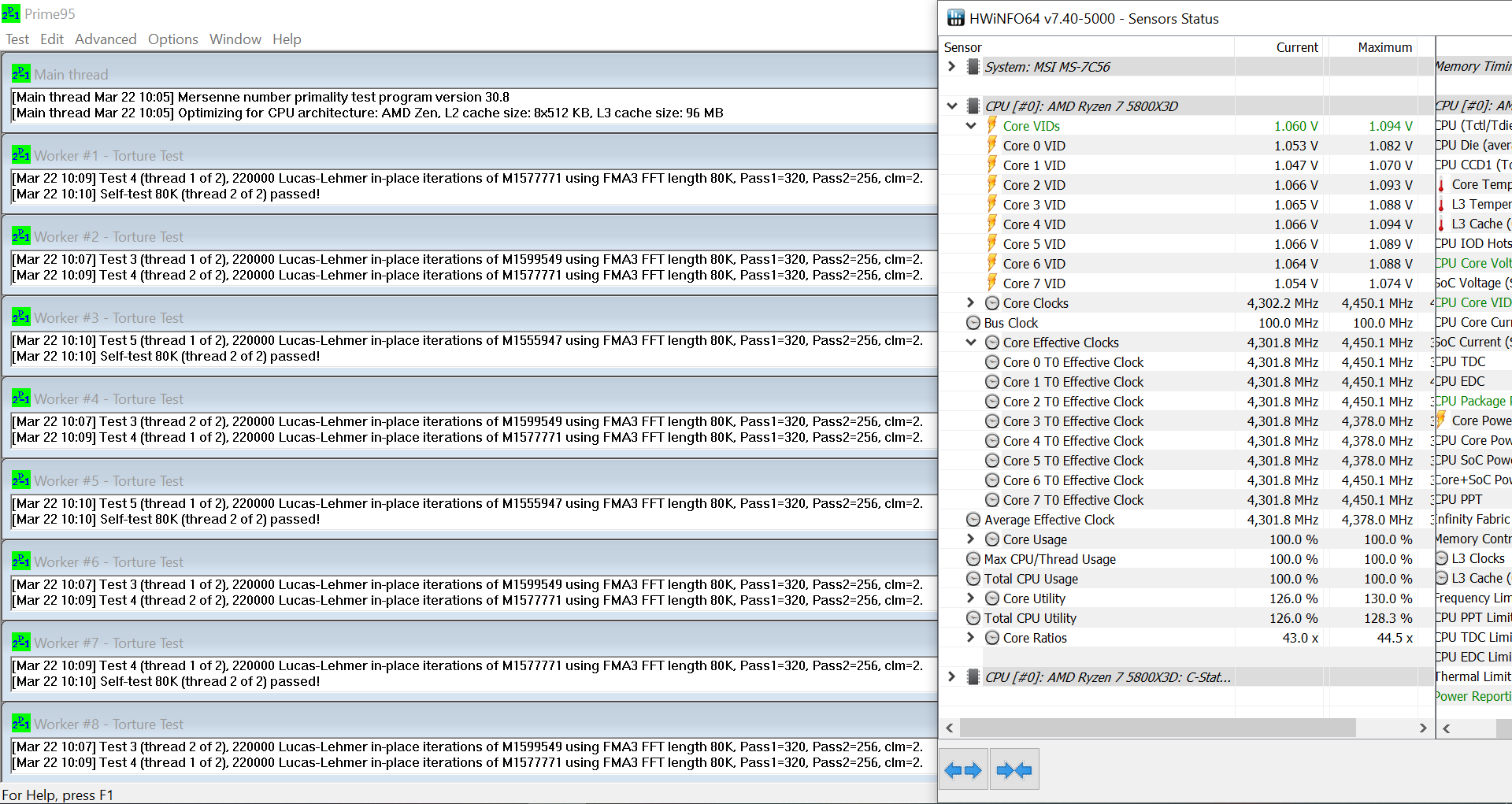Click the clock icon beside Bus Clock
Screen dimensions: 1512x804
coord(973,323)
